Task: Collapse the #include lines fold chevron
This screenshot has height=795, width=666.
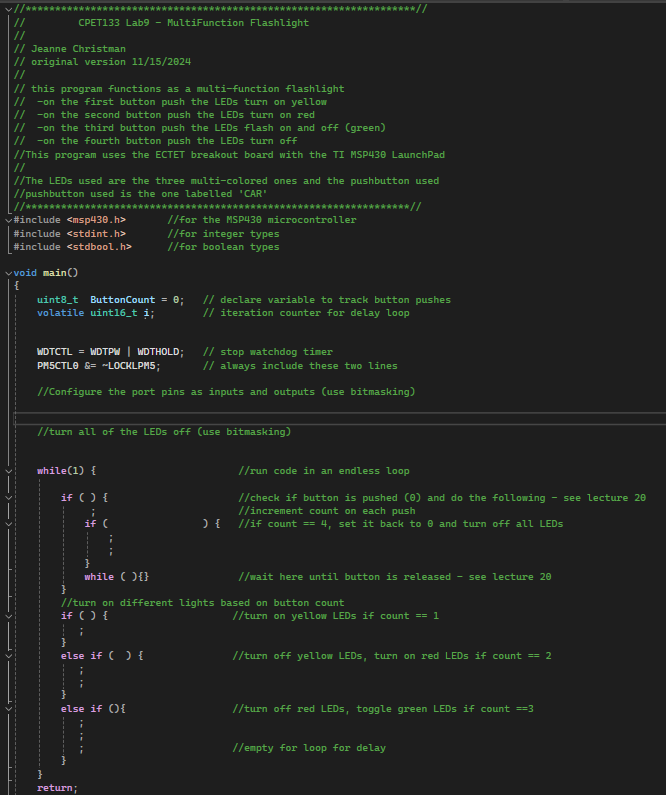Action: 9,220
